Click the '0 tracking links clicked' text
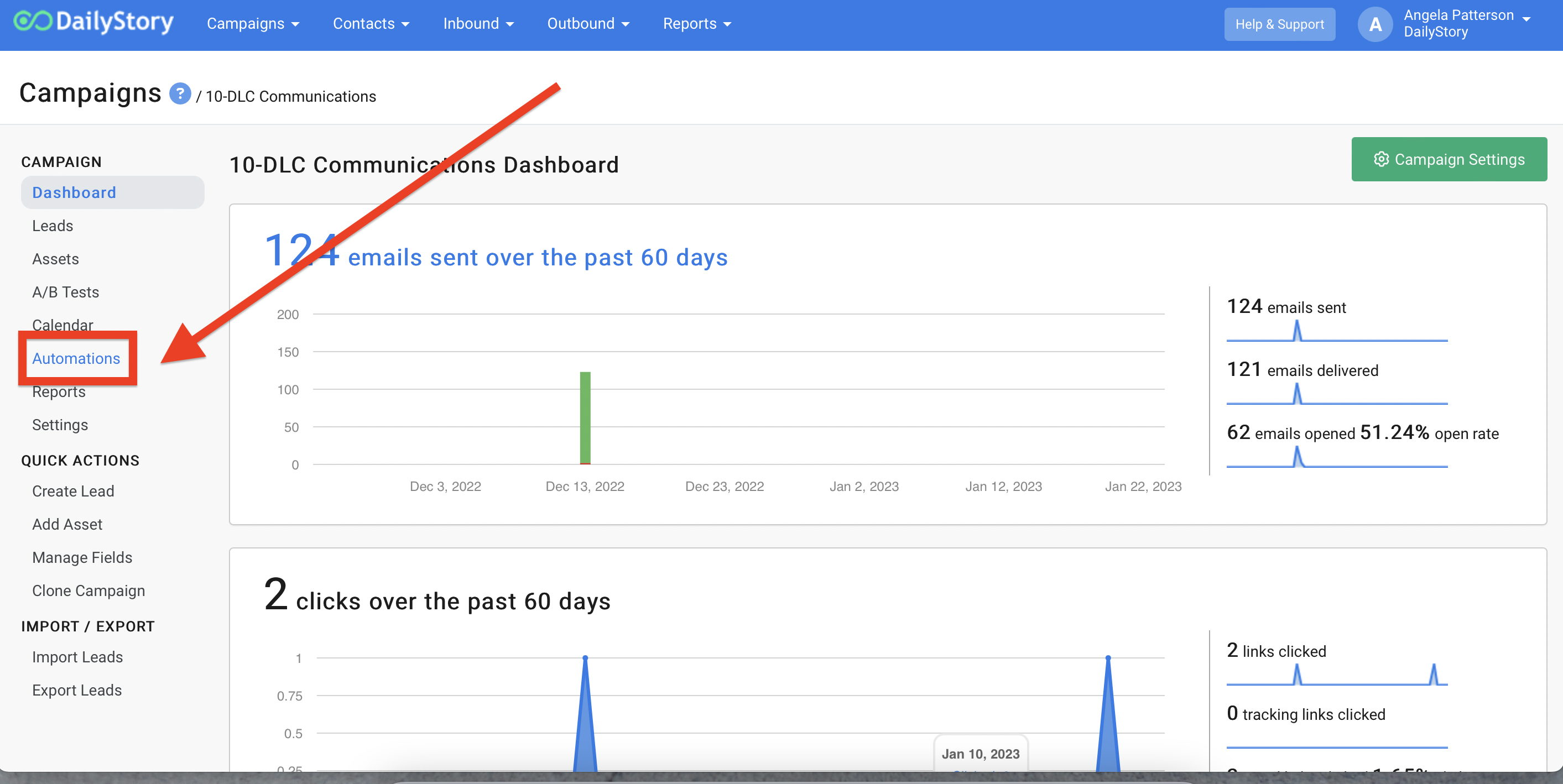 (1306, 714)
